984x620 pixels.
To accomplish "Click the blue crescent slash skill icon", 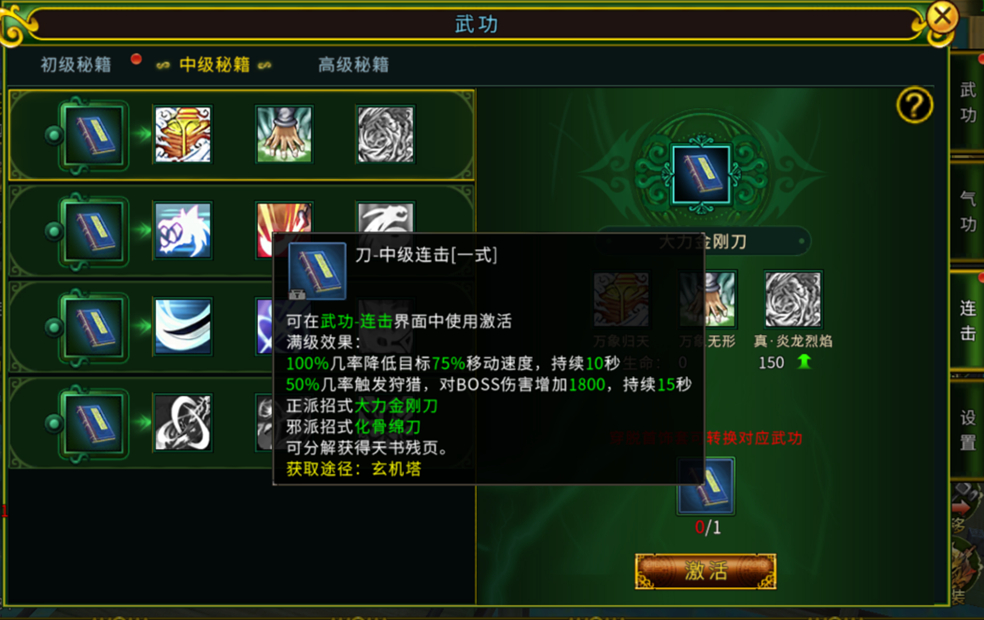I will click(x=183, y=326).
